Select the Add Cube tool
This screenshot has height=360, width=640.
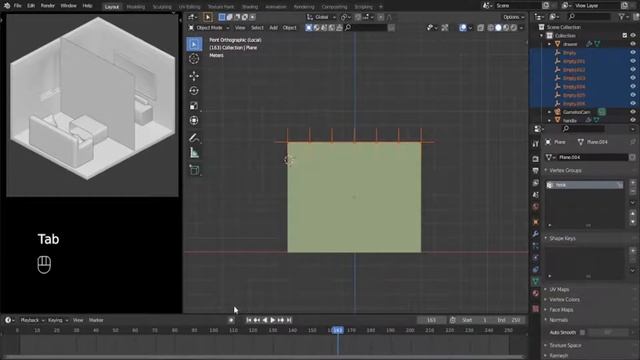194,170
